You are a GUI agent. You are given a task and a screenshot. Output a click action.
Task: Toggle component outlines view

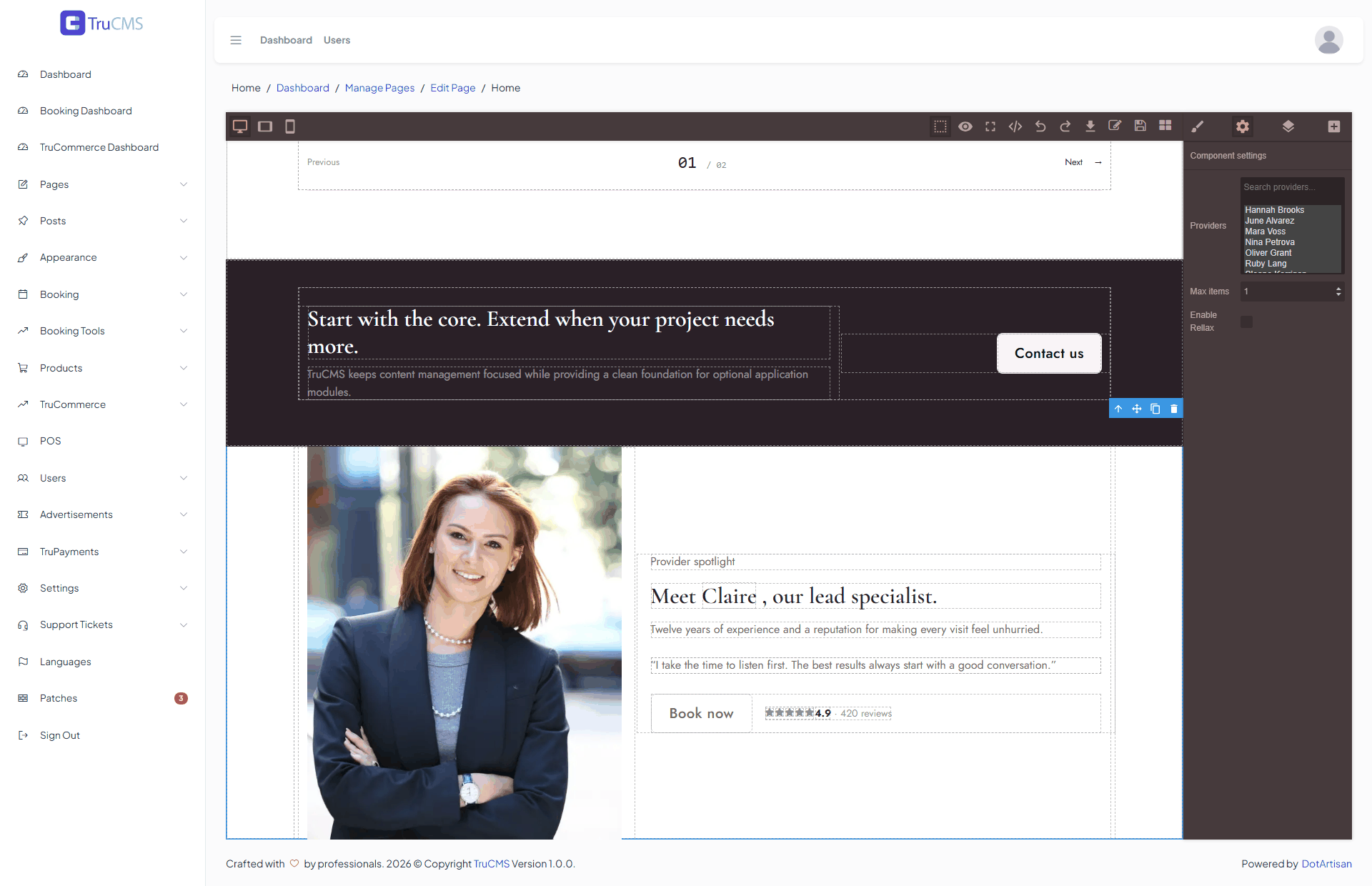click(x=940, y=126)
